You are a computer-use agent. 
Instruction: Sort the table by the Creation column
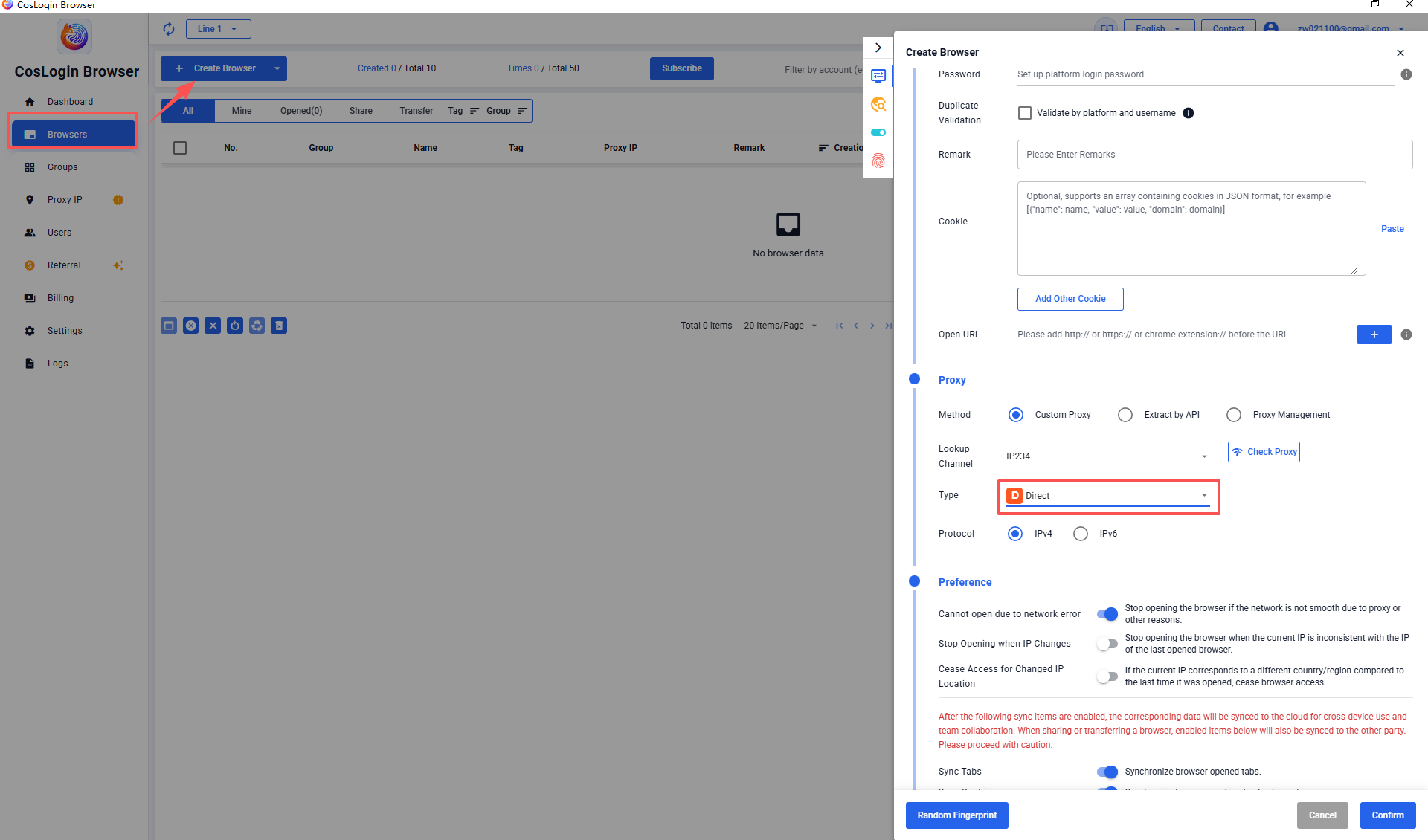click(x=841, y=148)
